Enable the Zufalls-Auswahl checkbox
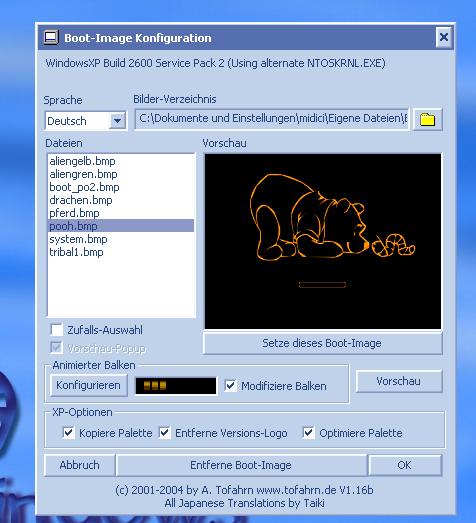476x523 pixels. pyautogui.click(x=56, y=330)
